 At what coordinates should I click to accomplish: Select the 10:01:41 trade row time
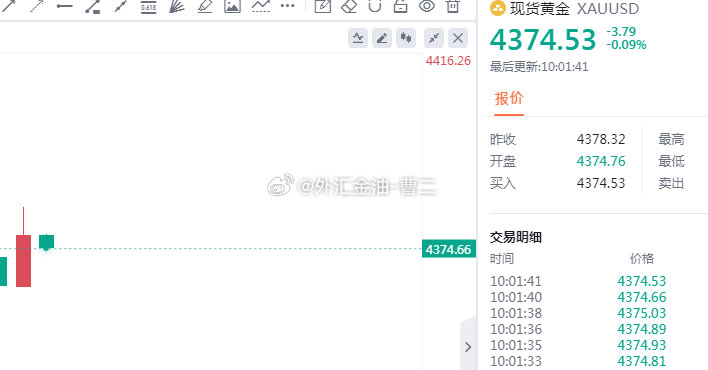pos(516,281)
